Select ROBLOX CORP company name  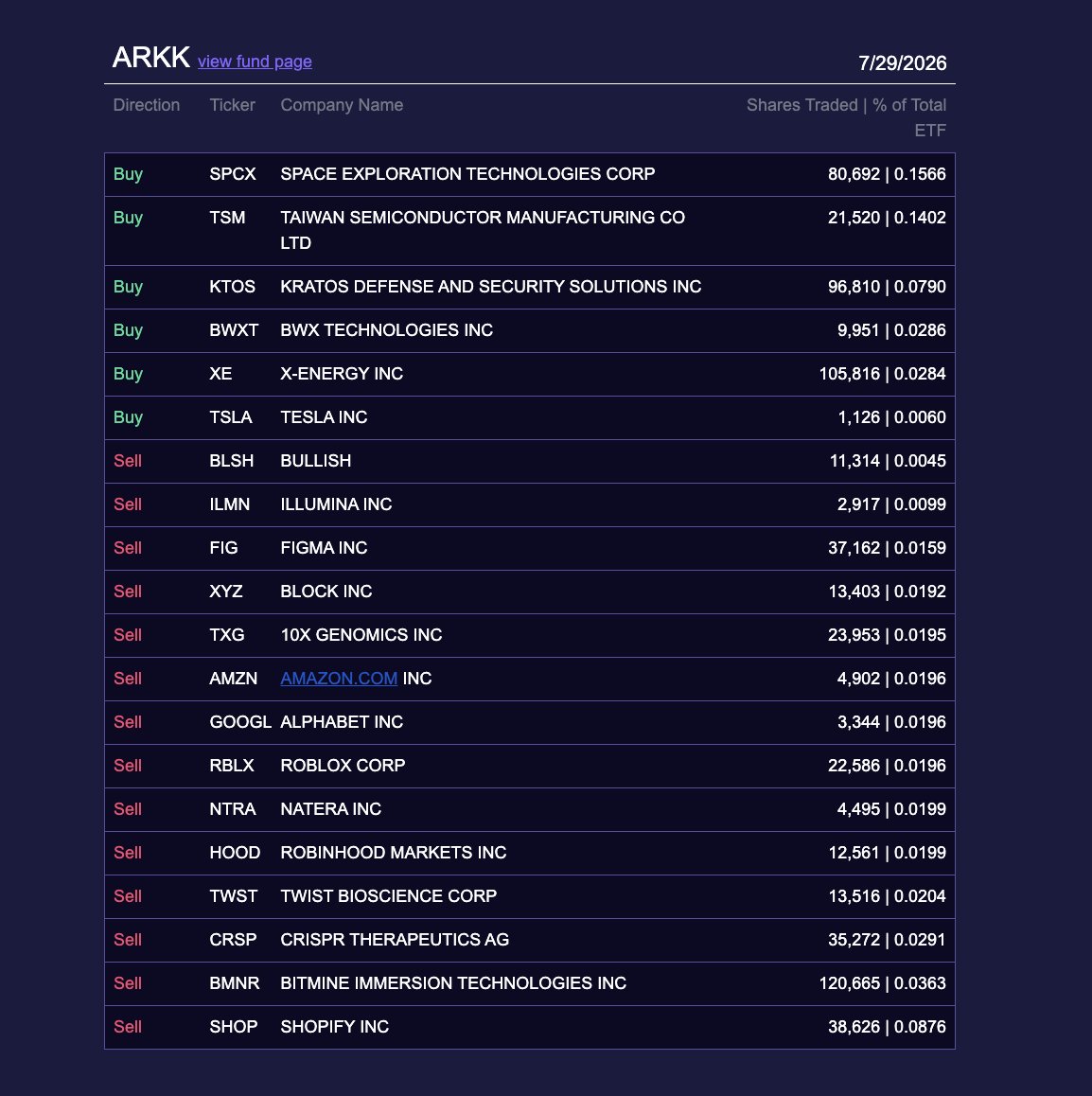[x=343, y=766]
